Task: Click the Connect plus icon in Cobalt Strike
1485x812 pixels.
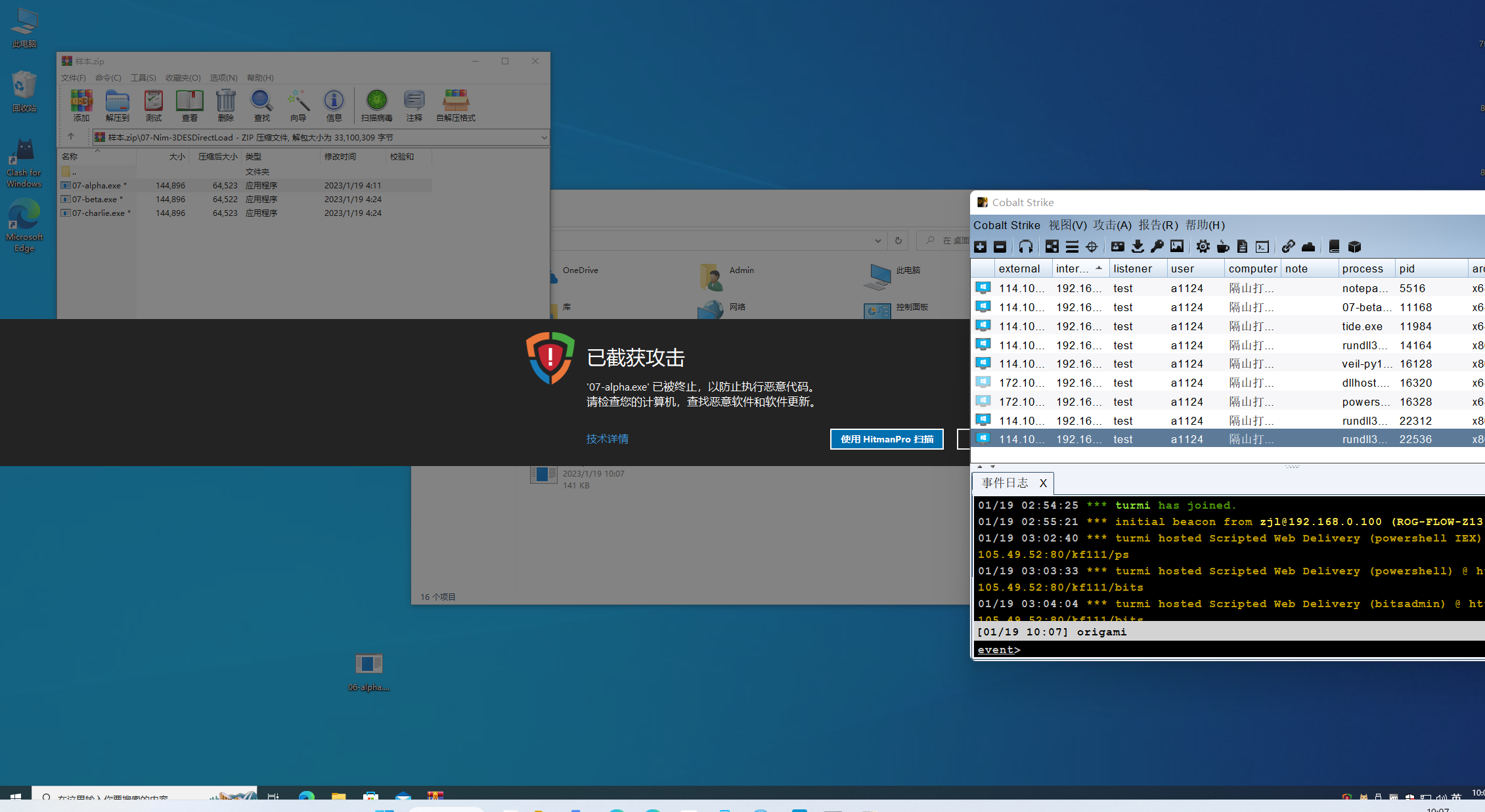Action: pyautogui.click(x=980, y=247)
